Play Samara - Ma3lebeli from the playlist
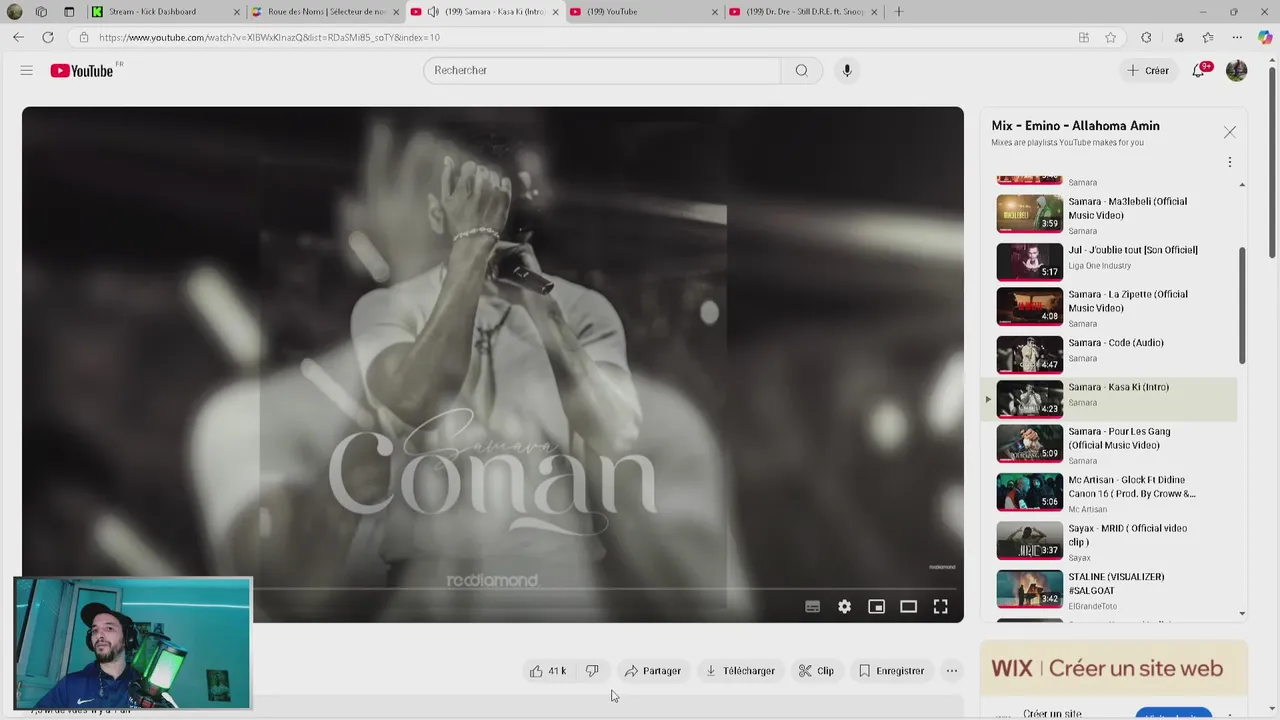Screen dimensions: 1280x720 (1110, 214)
